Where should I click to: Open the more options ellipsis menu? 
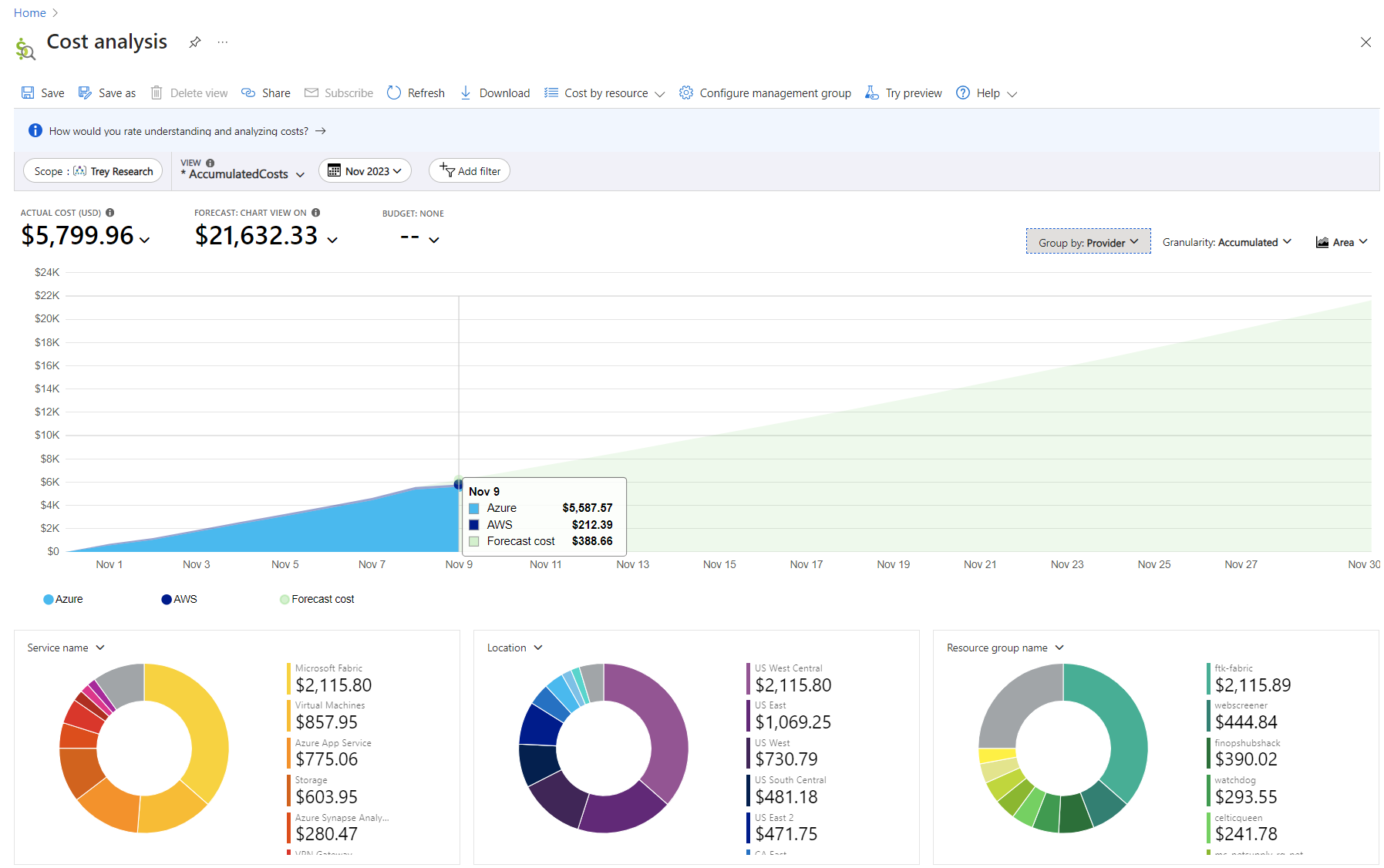223,42
